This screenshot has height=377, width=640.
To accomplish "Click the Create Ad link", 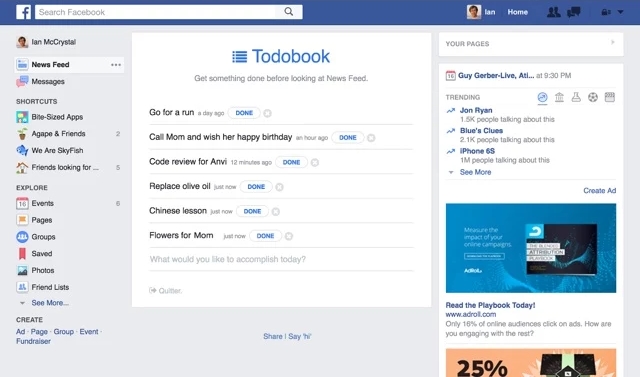I will (600, 191).
